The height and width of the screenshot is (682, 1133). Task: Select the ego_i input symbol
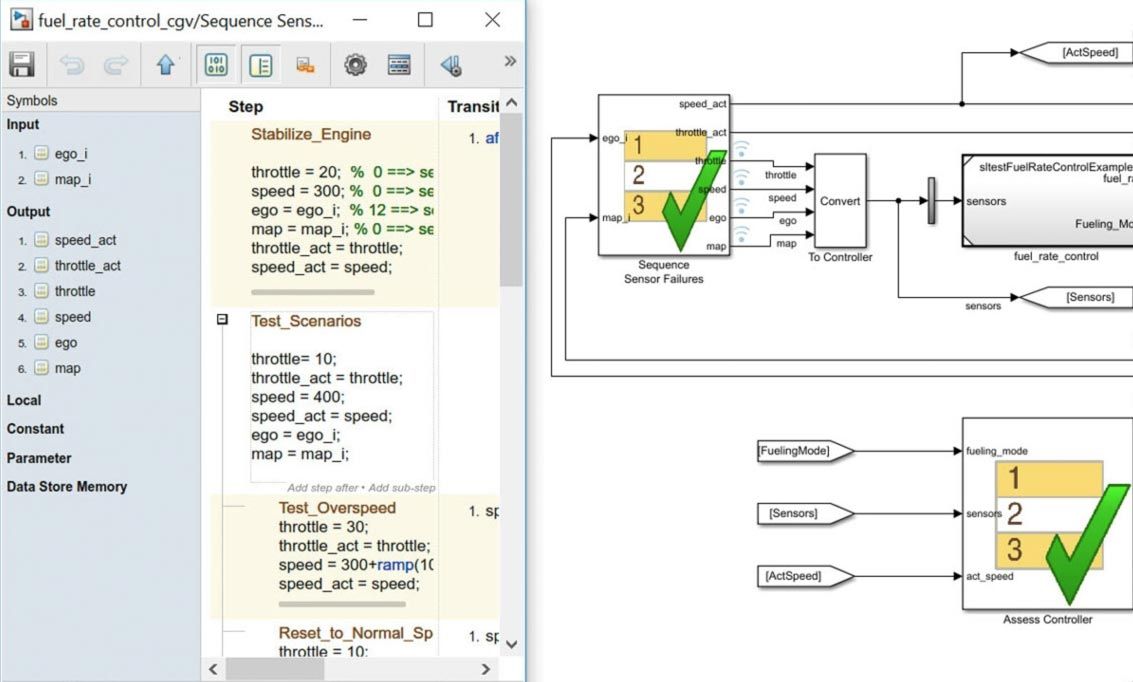(71, 154)
